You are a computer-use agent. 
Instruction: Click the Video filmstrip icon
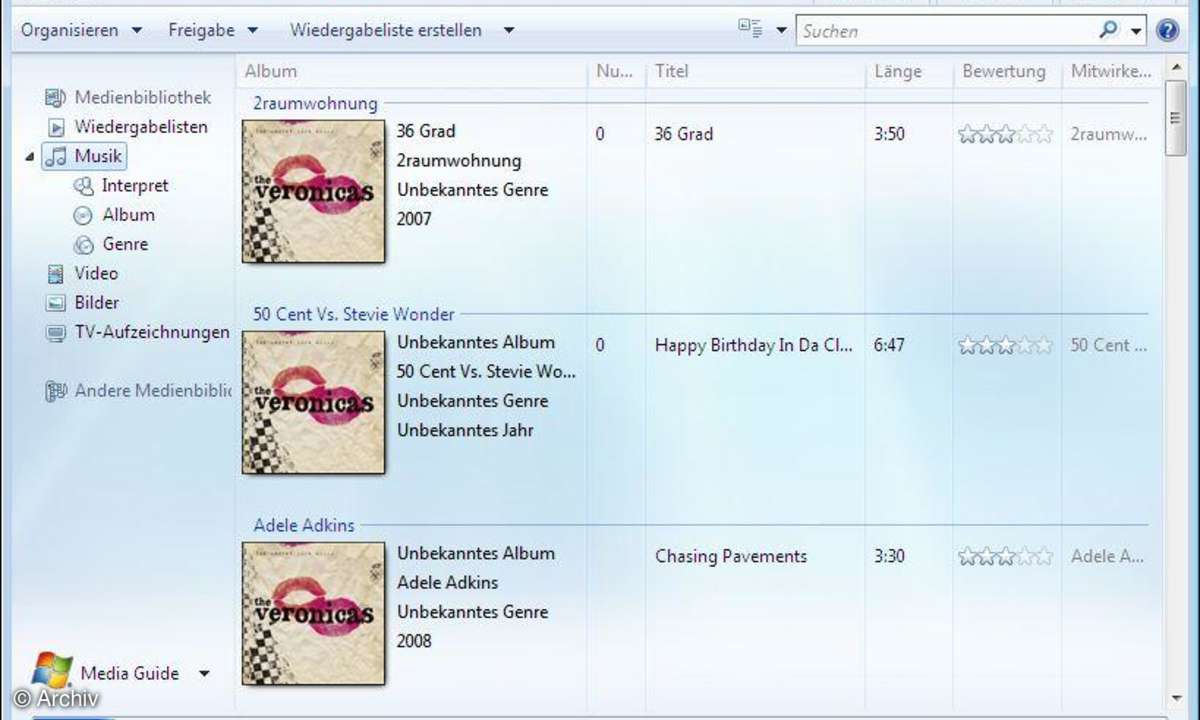tap(56, 274)
